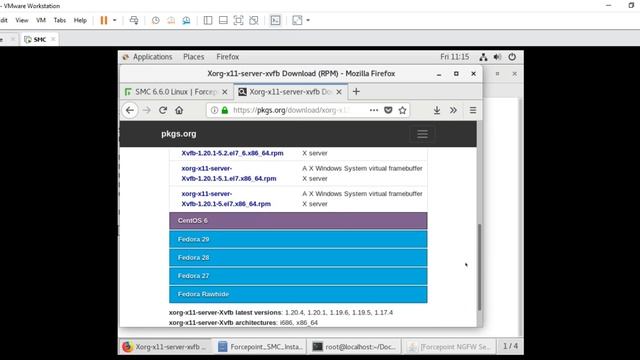Expand more tools with the double chevron
The image size is (640, 360).
click(453, 110)
